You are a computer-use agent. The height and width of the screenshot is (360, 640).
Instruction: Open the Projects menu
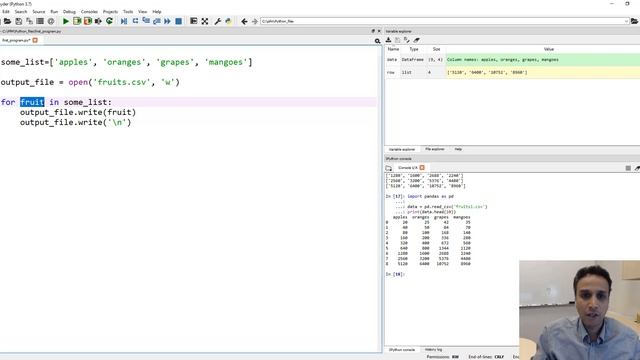110,11
